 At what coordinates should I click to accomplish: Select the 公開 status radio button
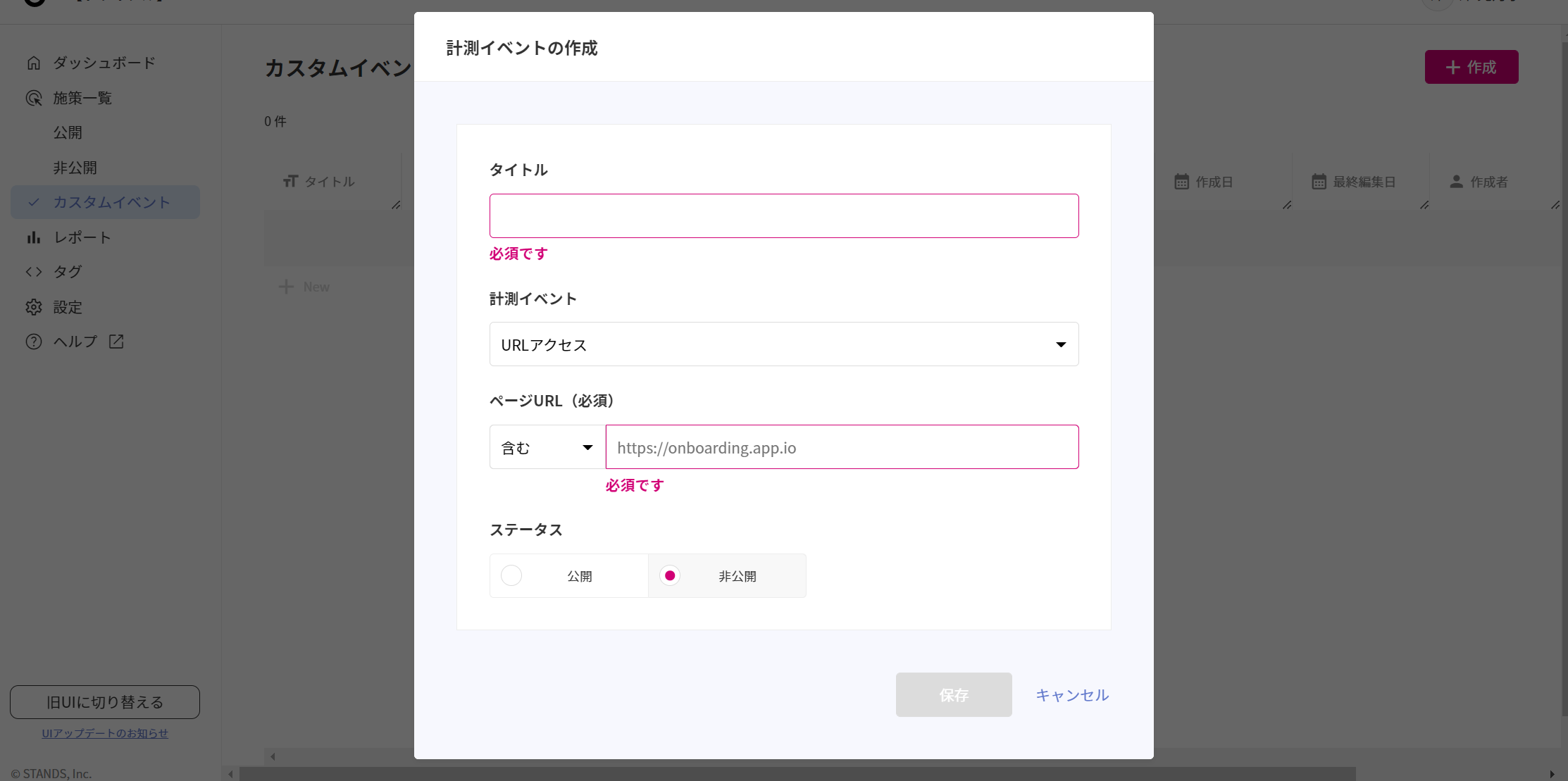tap(511, 575)
